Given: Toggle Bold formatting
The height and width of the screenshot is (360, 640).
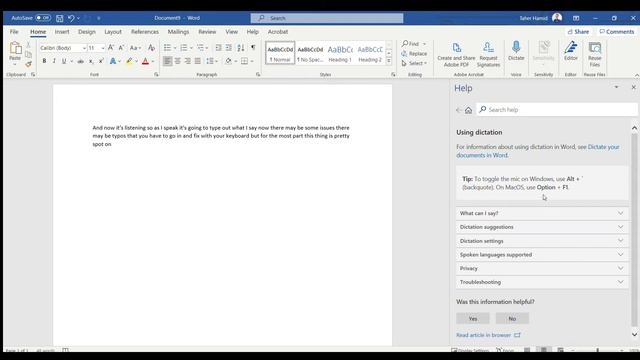Looking at the screenshot, I should coord(44,61).
